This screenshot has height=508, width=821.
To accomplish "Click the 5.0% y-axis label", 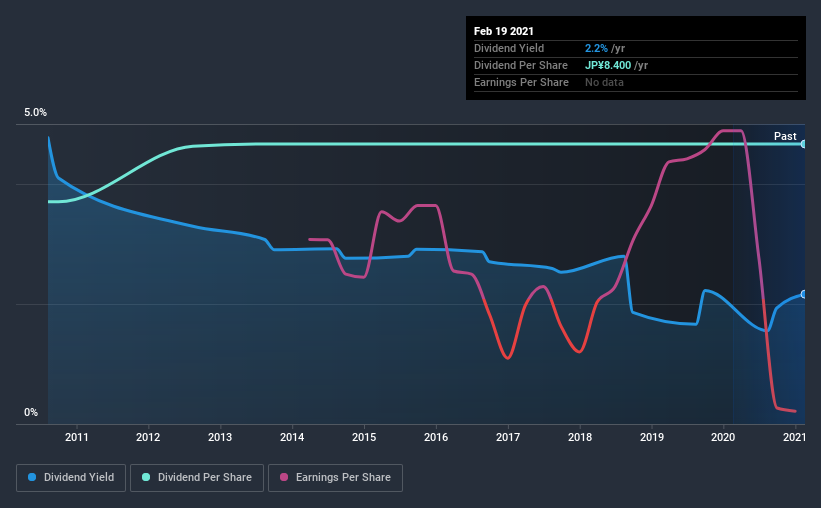I will tap(35, 113).
